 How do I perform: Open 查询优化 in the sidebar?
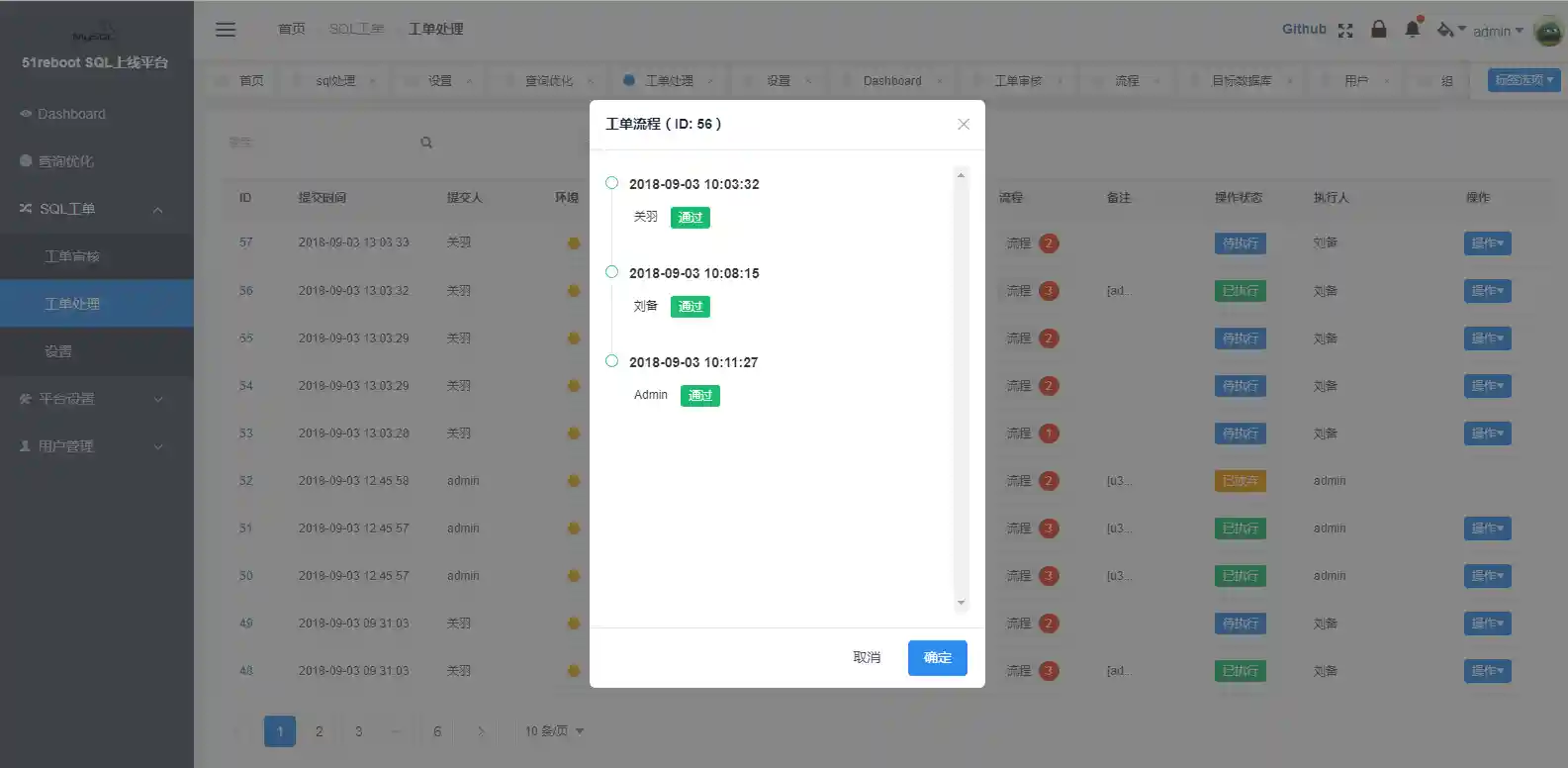click(x=97, y=161)
